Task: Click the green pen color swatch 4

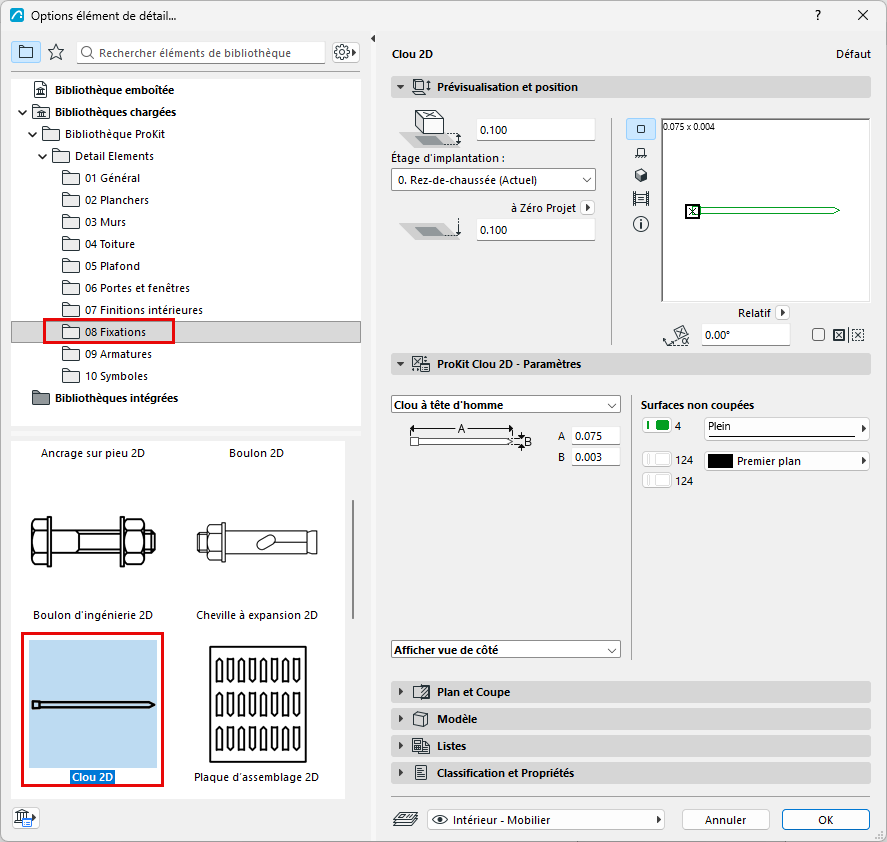Action: tap(657, 426)
